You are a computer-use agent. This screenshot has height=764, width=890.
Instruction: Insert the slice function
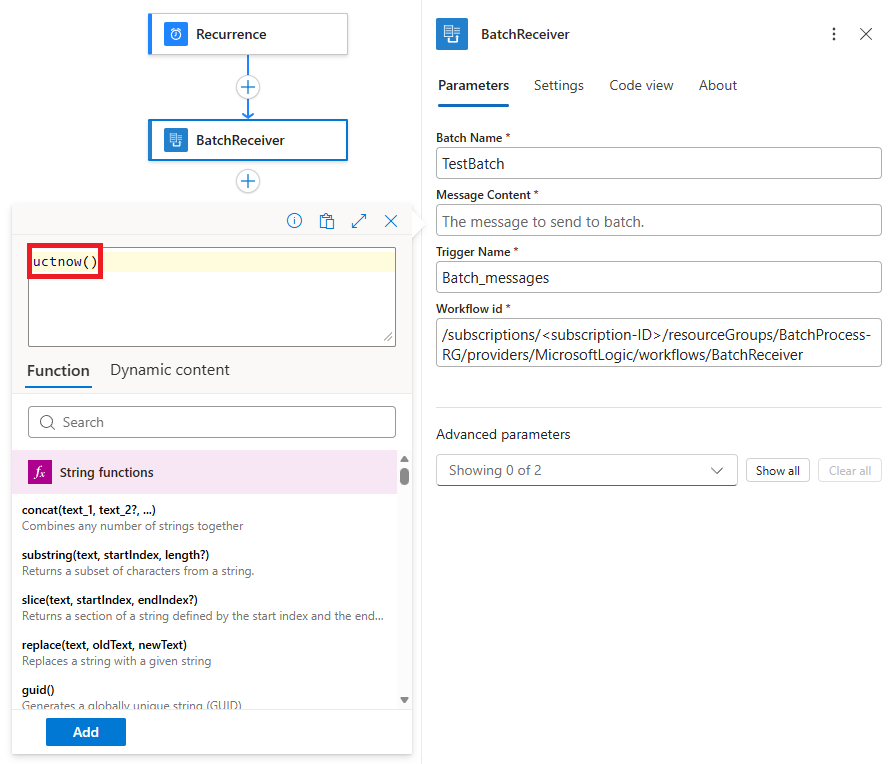click(204, 607)
